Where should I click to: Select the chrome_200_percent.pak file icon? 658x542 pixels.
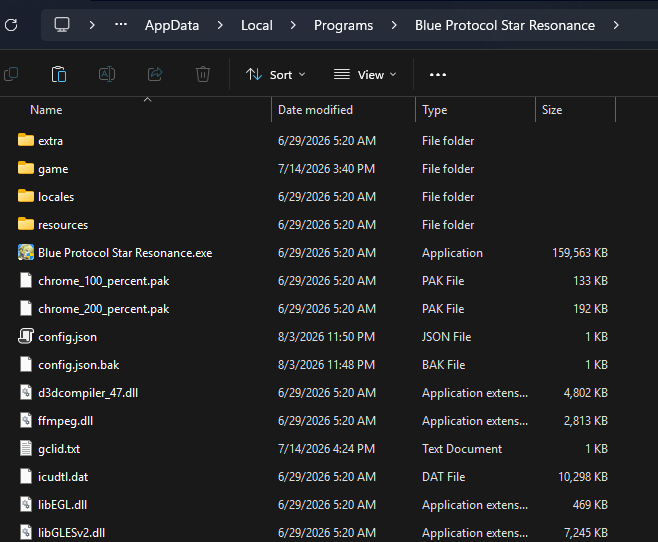pos(26,308)
